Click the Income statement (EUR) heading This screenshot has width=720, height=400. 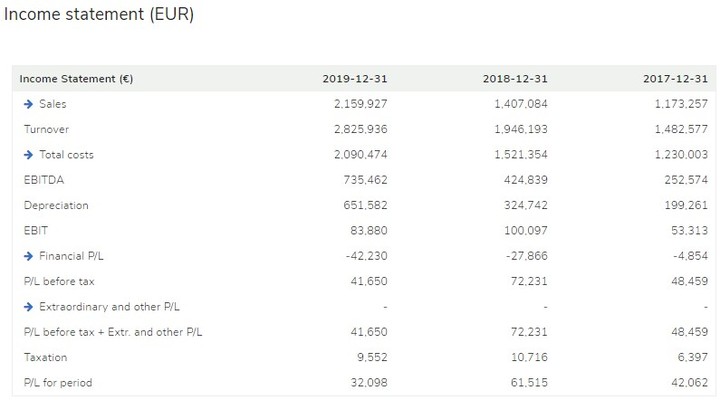(x=99, y=14)
